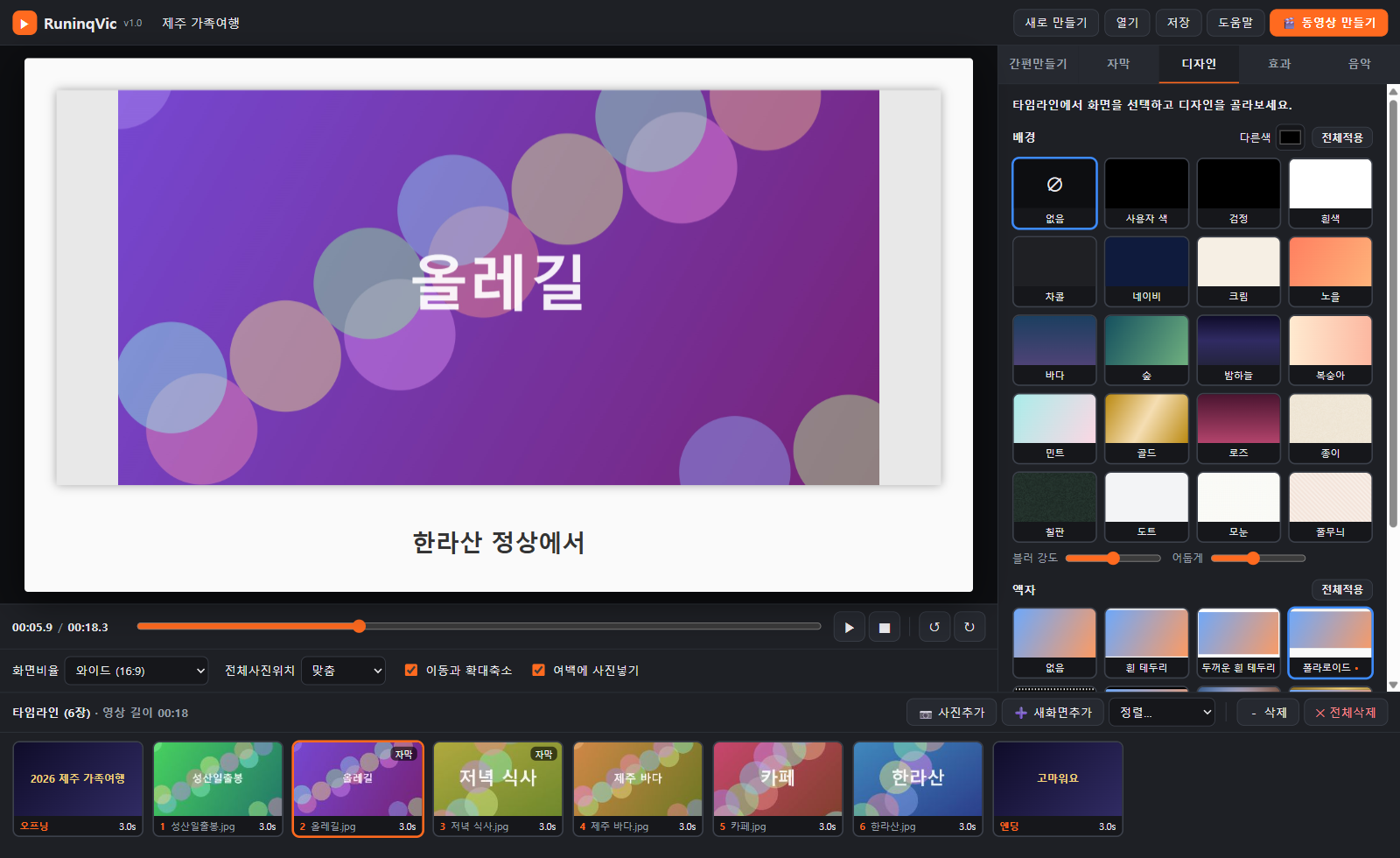Click 새화면추가 plus button
The image size is (1400, 858).
(x=1053, y=713)
